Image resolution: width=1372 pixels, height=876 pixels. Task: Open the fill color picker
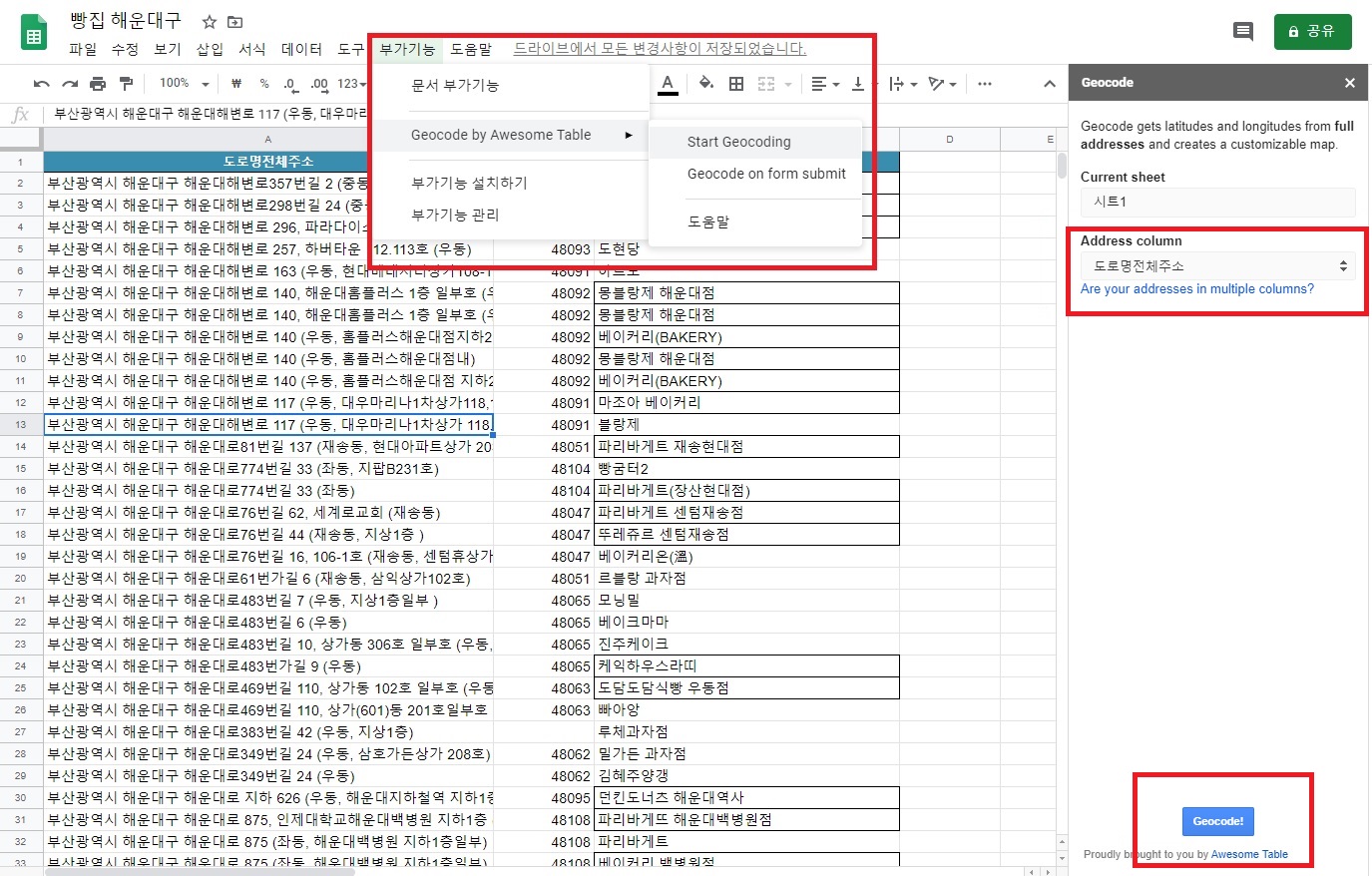coord(705,84)
